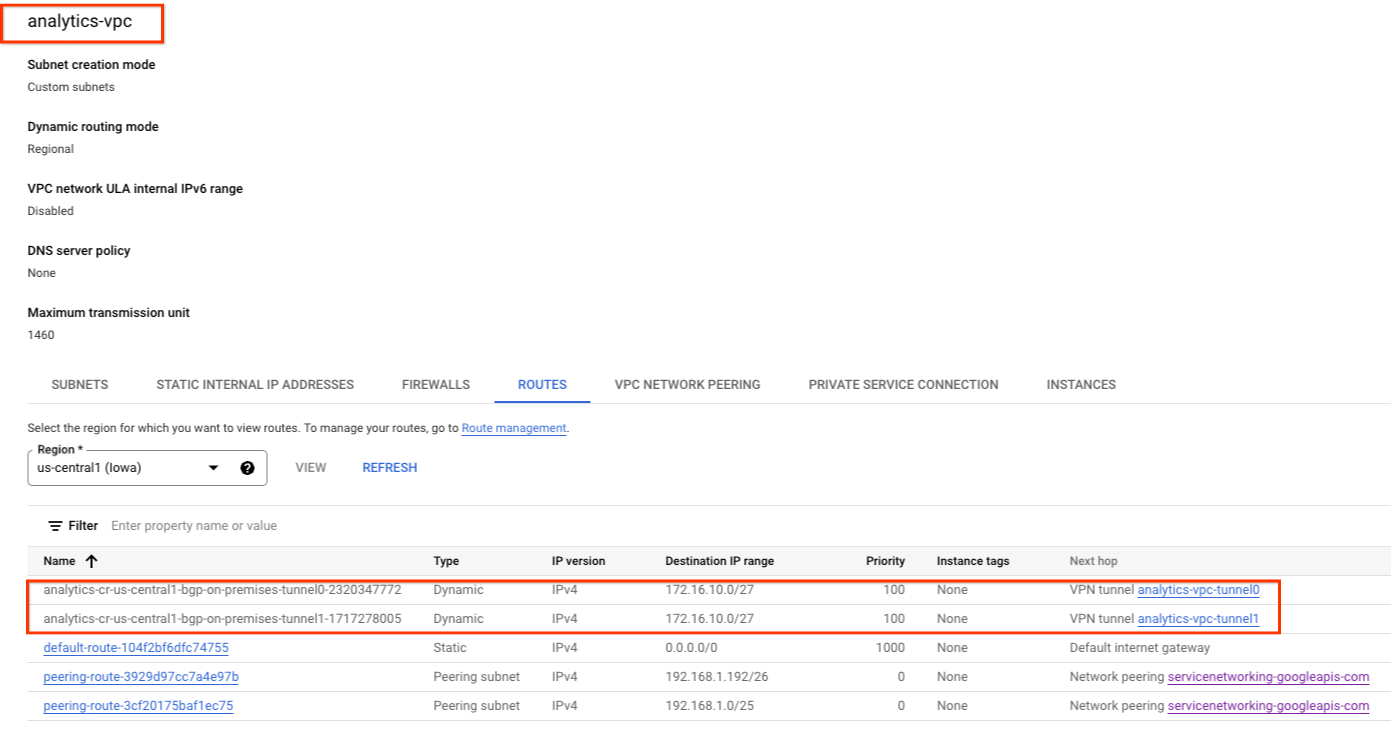The width and height of the screenshot is (1391, 740).
Task: Switch to the Instances tab
Action: pos(1081,385)
